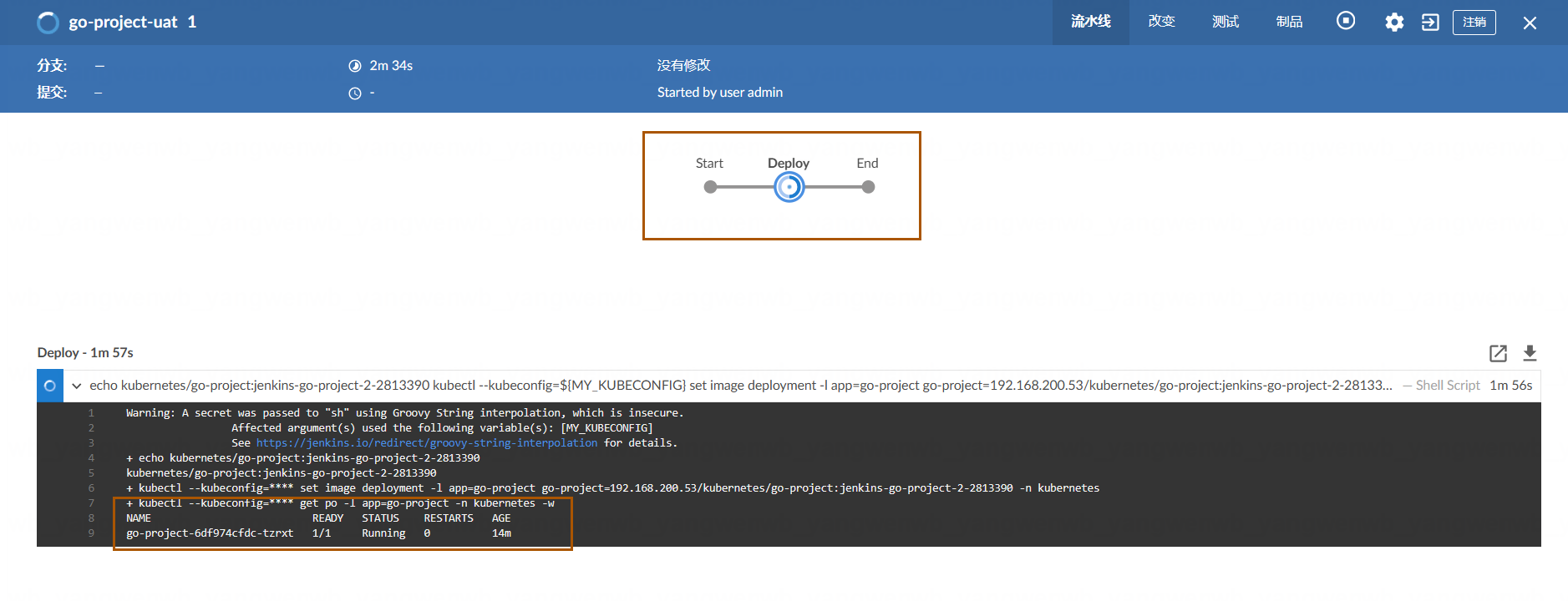This screenshot has width=1568, height=601.
Task: Click the '1m 56s' step duration
Action: point(1511,386)
